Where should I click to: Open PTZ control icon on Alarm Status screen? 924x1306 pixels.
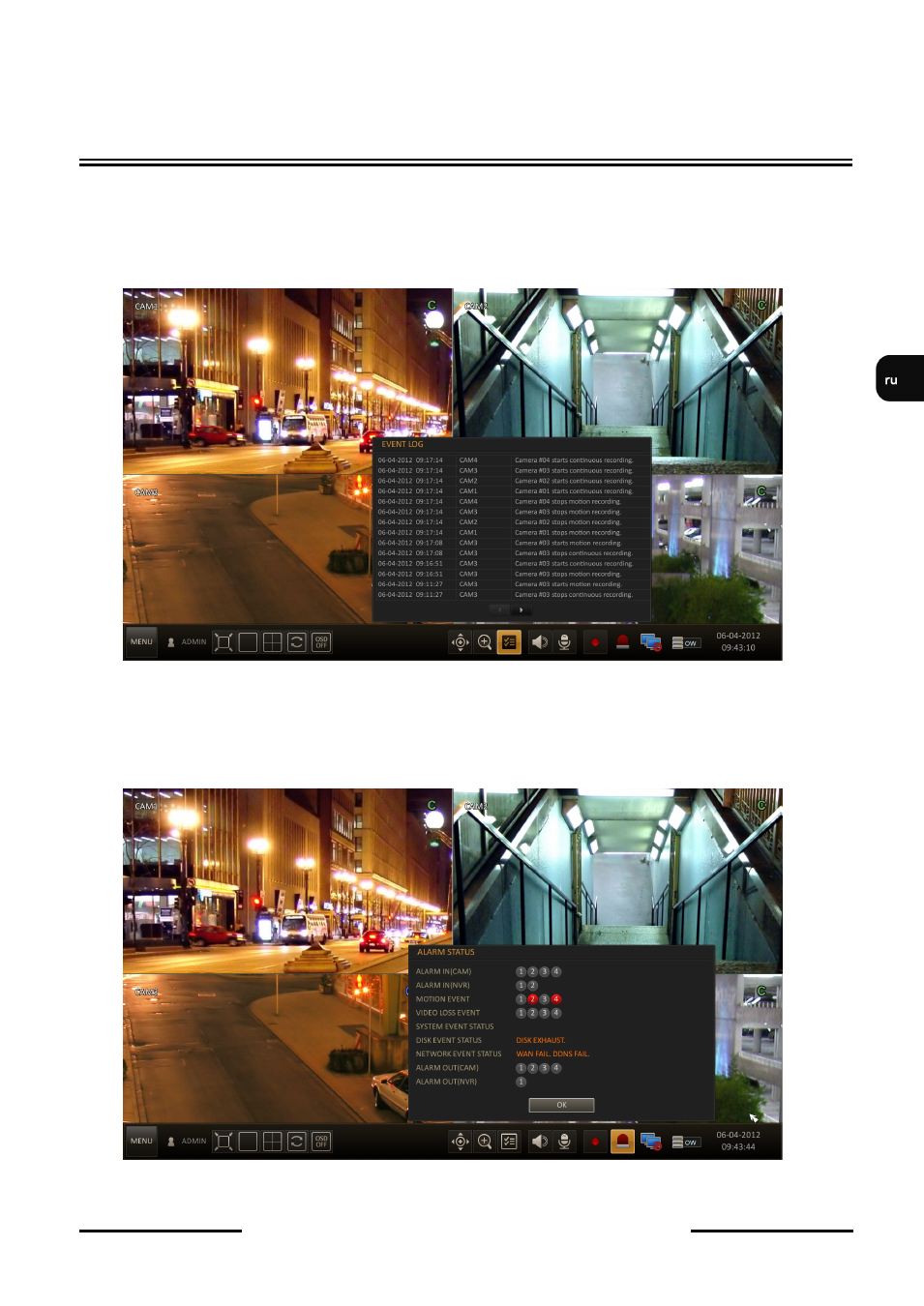[x=461, y=1142]
